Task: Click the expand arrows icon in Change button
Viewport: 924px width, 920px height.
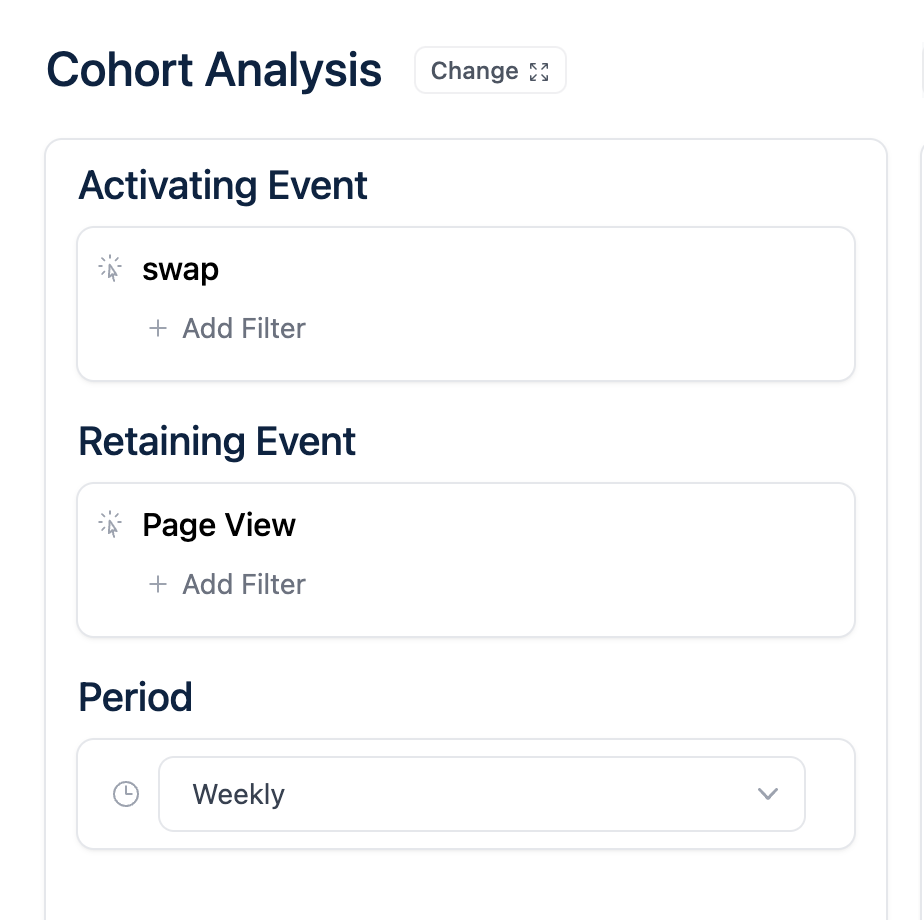Action: 539,72
